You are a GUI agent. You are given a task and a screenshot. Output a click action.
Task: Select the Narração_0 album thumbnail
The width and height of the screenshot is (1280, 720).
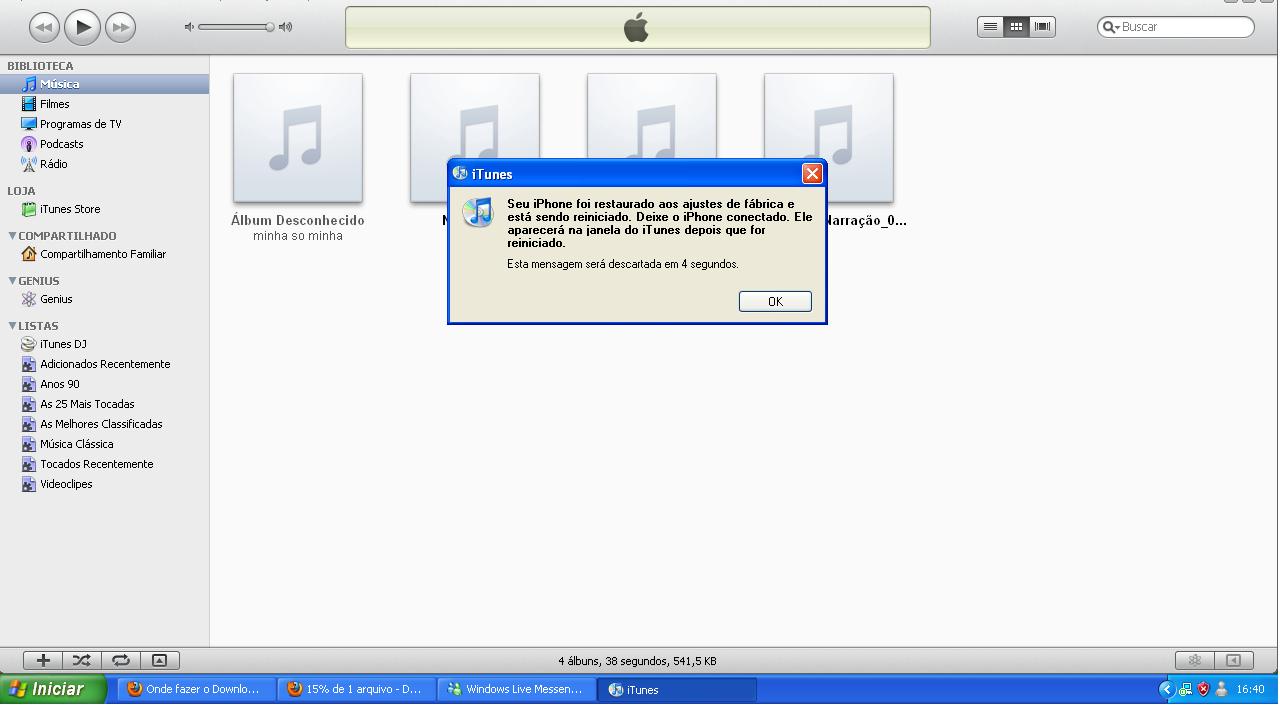tap(829, 138)
